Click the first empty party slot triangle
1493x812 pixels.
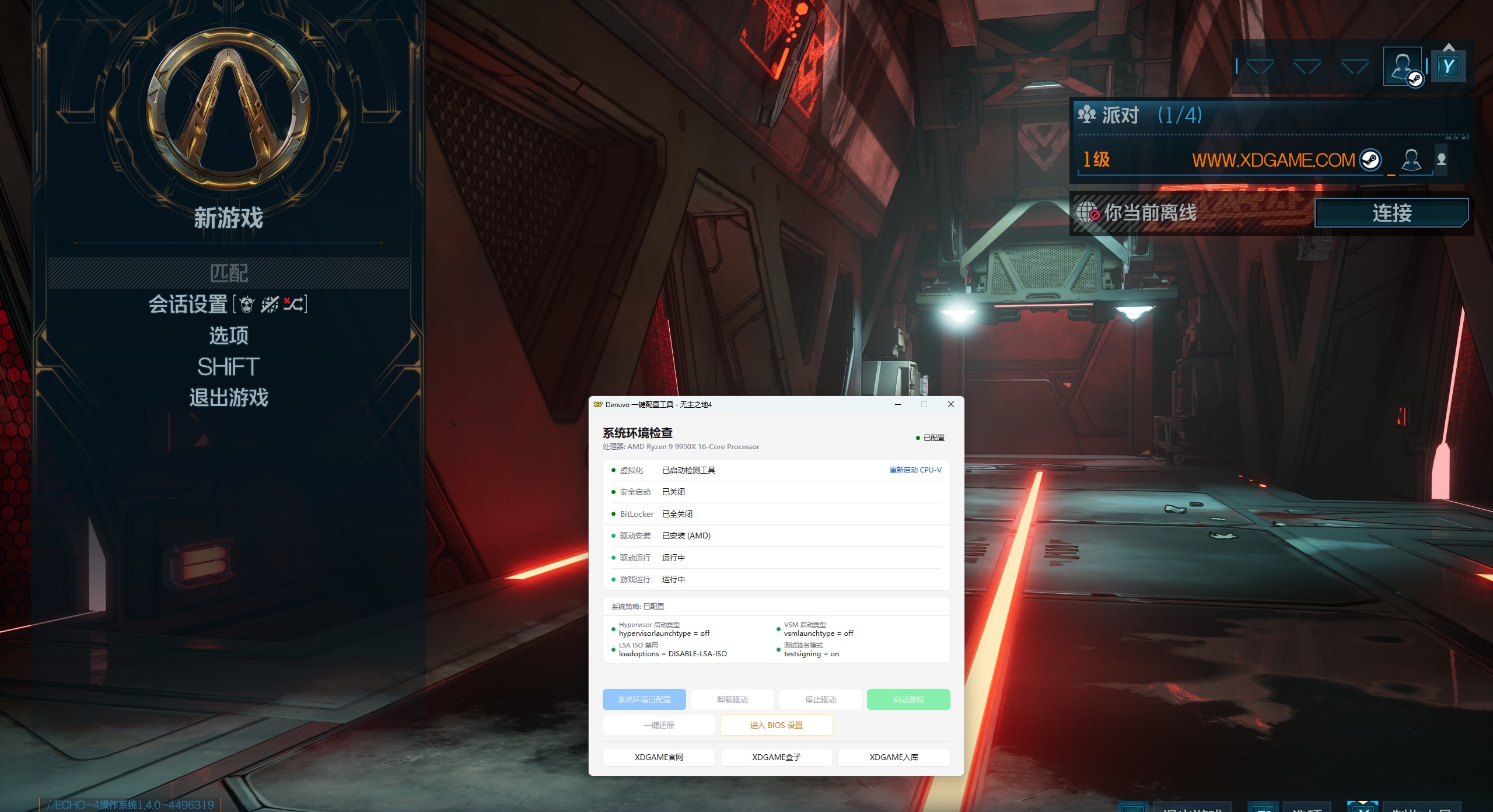click(1260, 66)
